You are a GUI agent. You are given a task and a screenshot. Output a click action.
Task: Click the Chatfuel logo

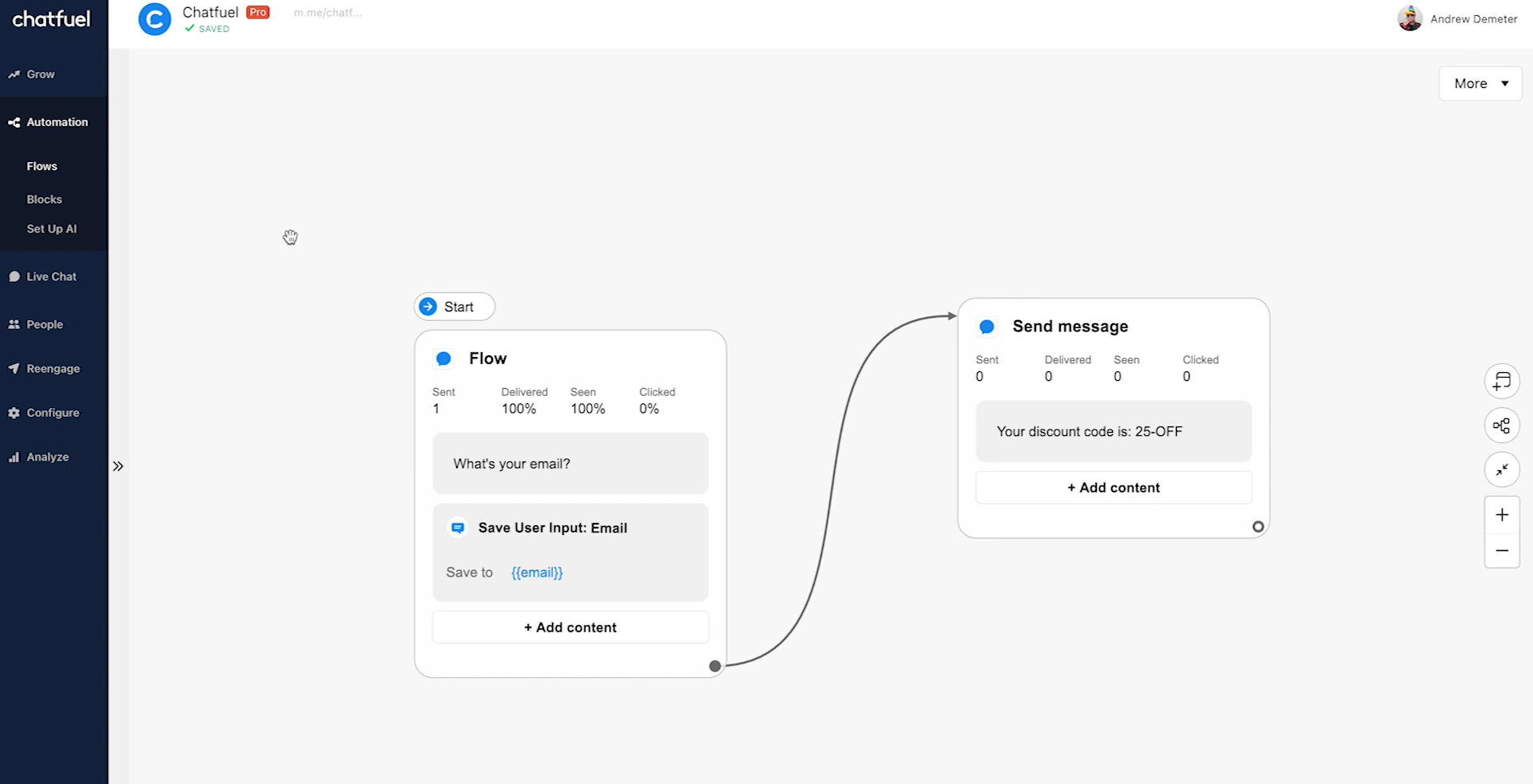coord(51,19)
